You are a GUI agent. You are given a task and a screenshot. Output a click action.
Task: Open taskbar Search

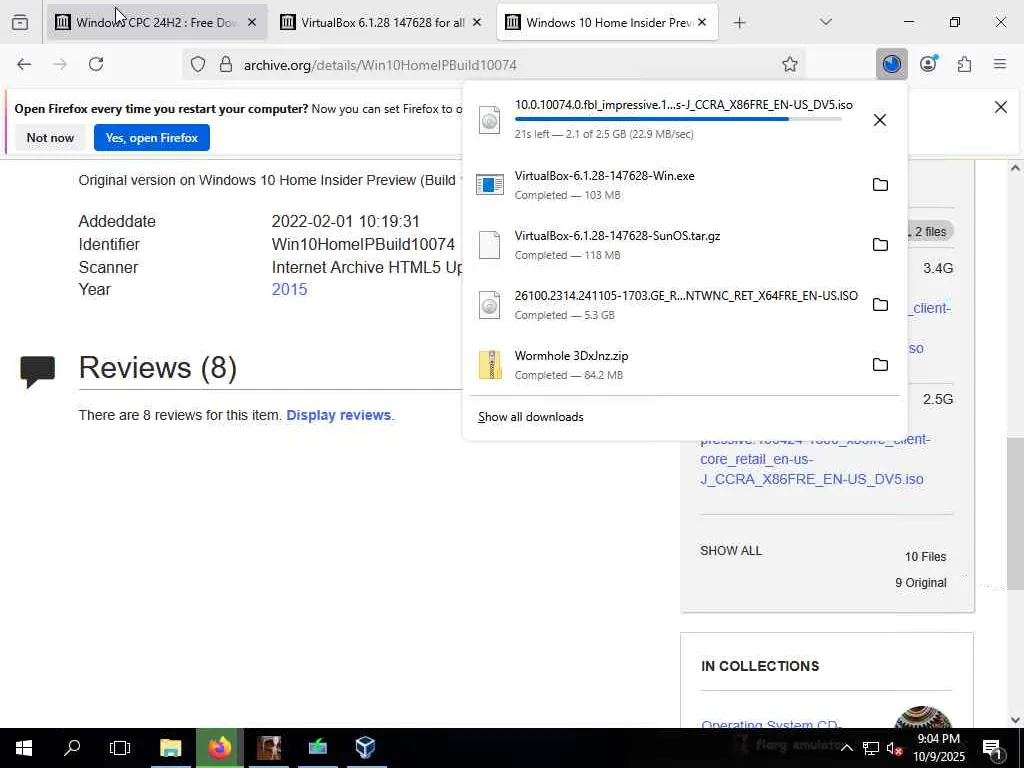tap(72, 747)
